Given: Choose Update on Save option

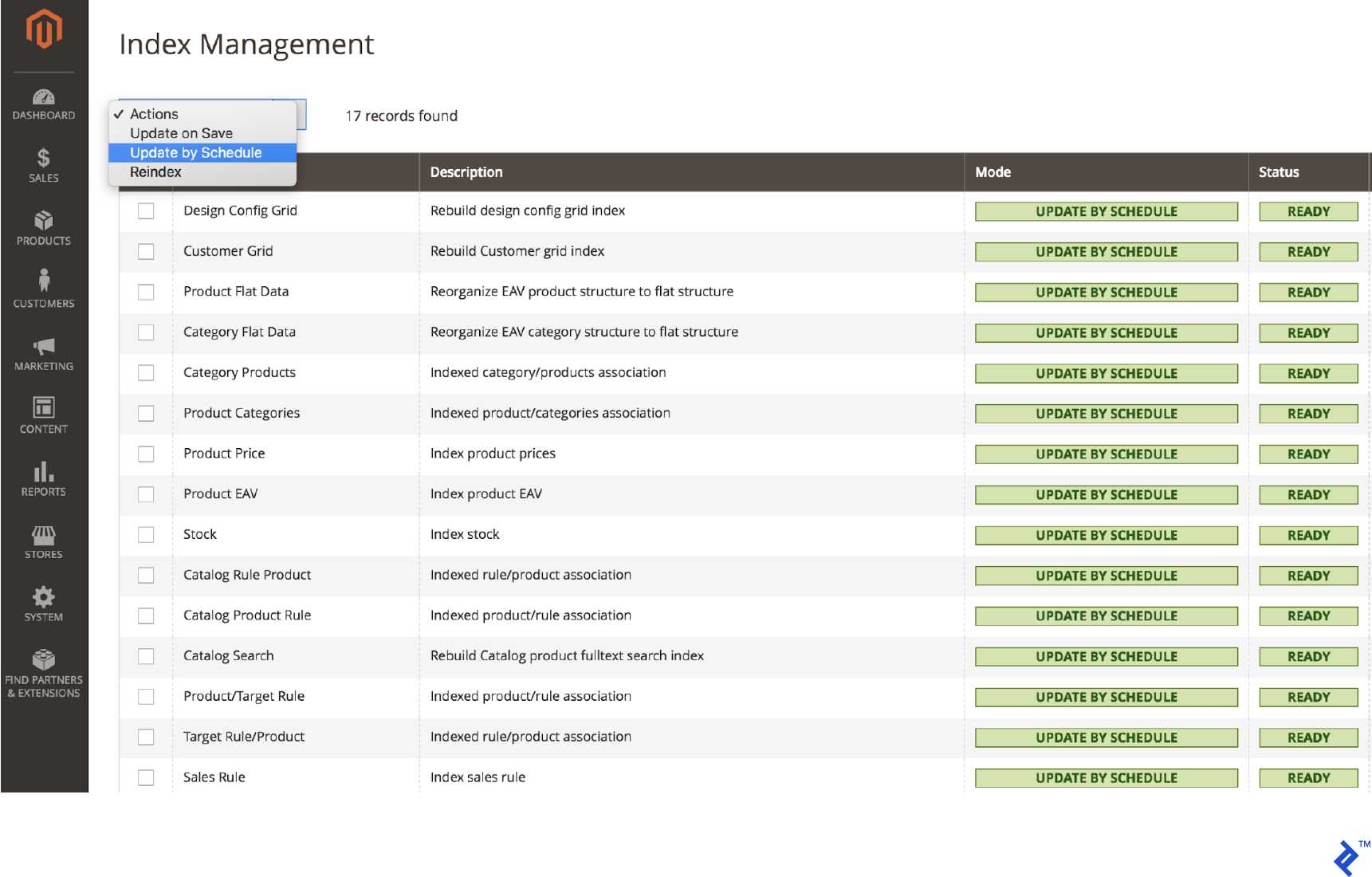Looking at the screenshot, I should pos(182,133).
